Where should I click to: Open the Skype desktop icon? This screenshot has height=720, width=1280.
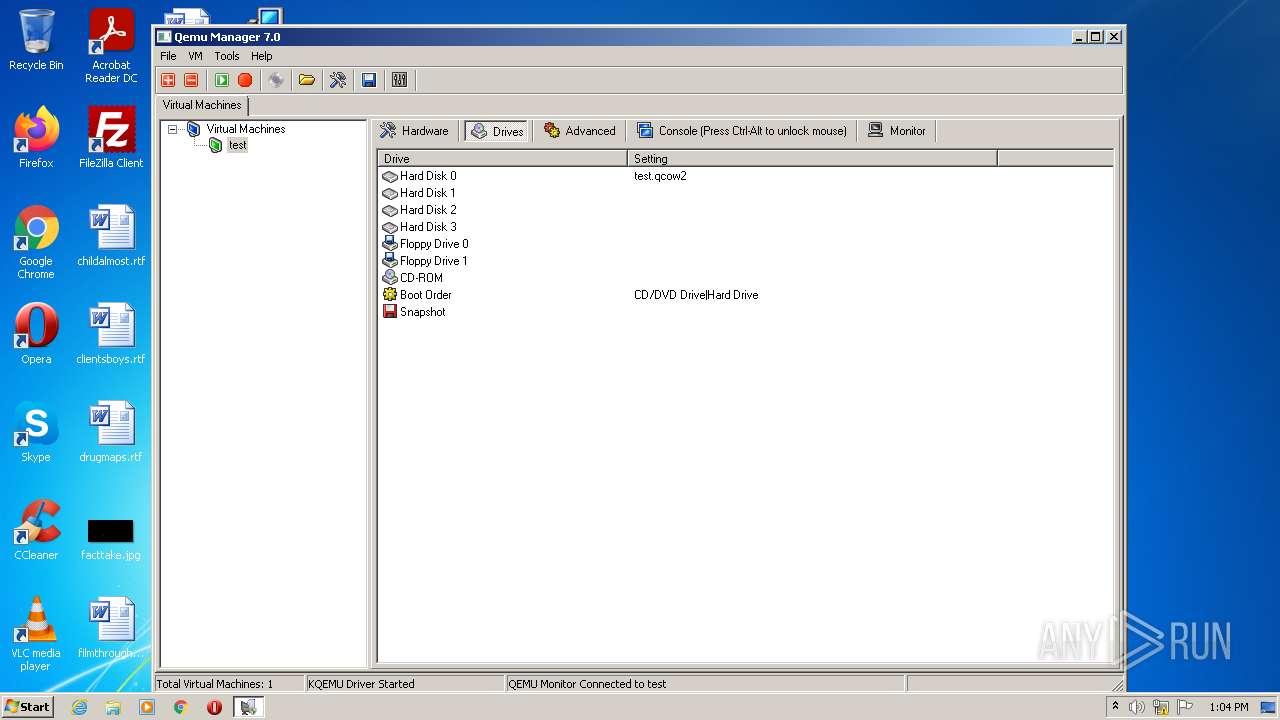[36, 432]
